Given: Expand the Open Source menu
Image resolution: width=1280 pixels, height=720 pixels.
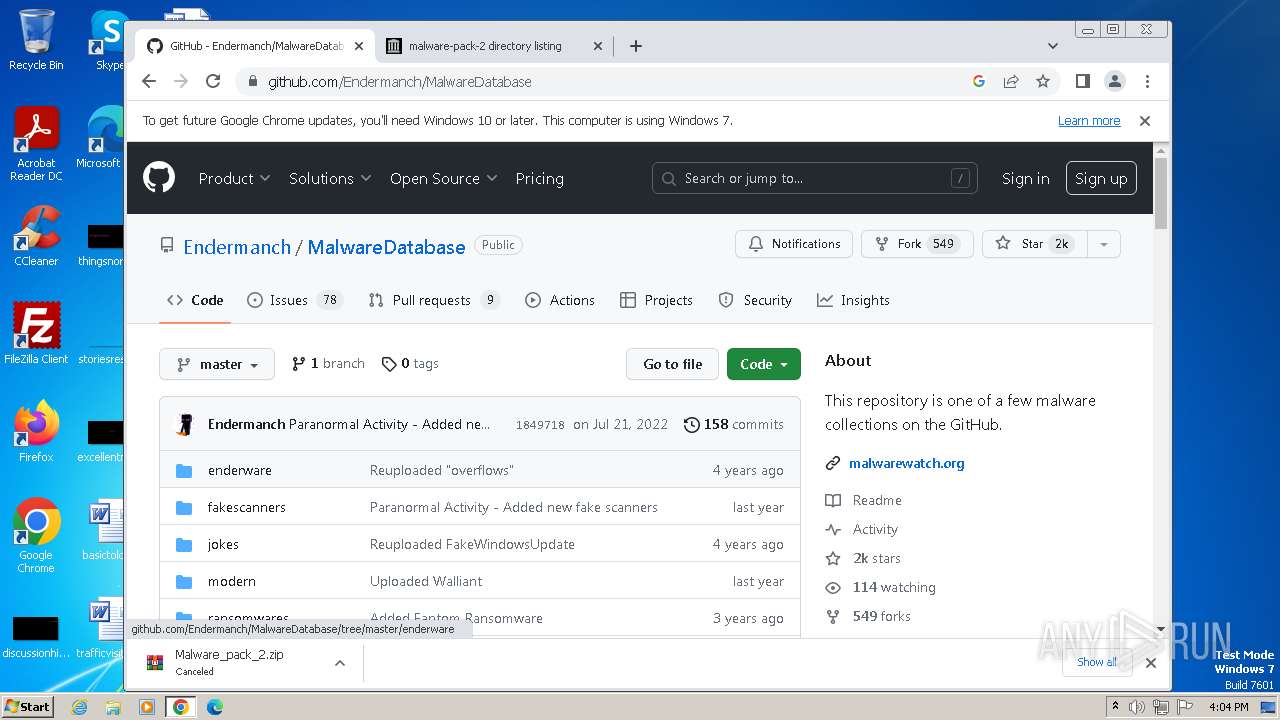Looking at the screenshot, I should [443, 178].
